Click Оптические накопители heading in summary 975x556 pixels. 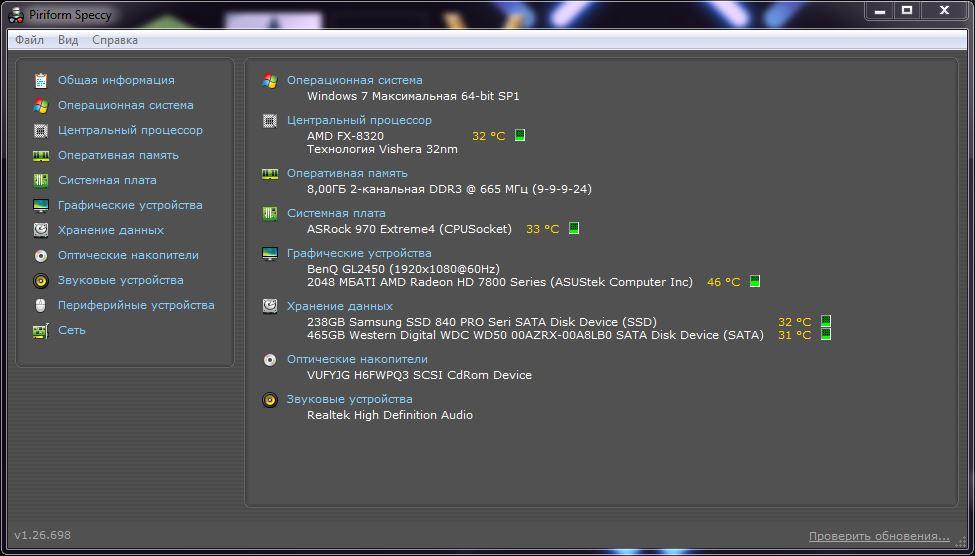(x=358, y=359)
